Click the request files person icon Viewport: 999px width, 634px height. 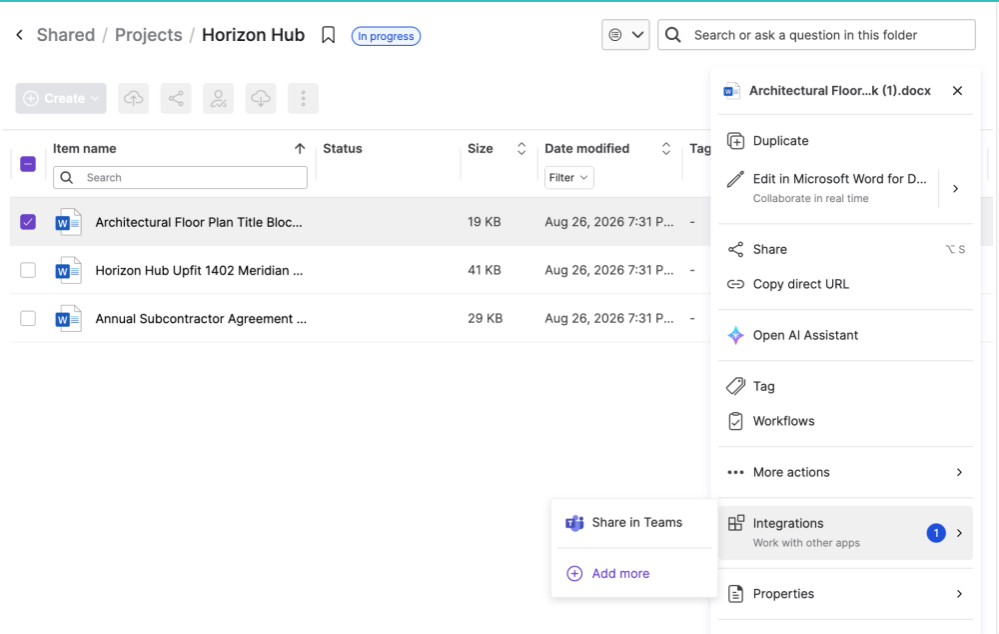[219, 98]
